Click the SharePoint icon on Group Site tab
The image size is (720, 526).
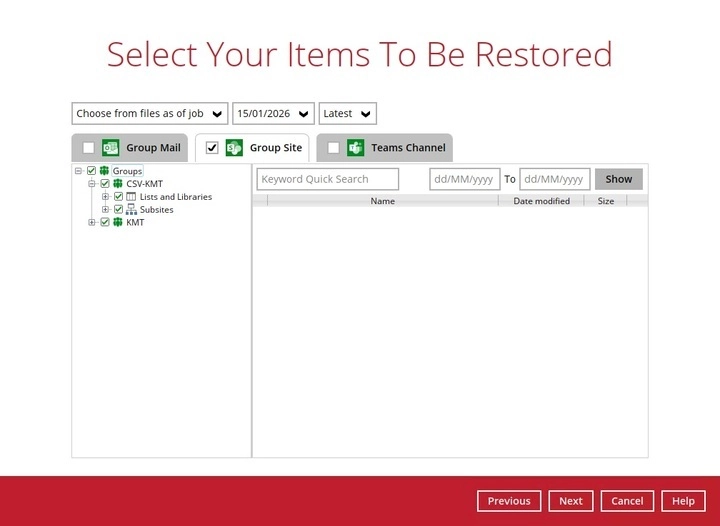click(x=234, y=148)
